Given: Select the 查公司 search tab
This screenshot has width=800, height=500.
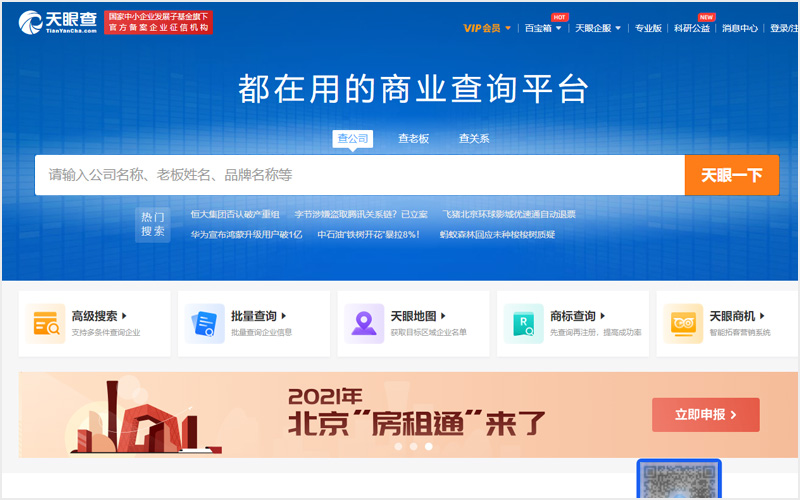Looking at the screenshot, I should click(x=353, y=138).
